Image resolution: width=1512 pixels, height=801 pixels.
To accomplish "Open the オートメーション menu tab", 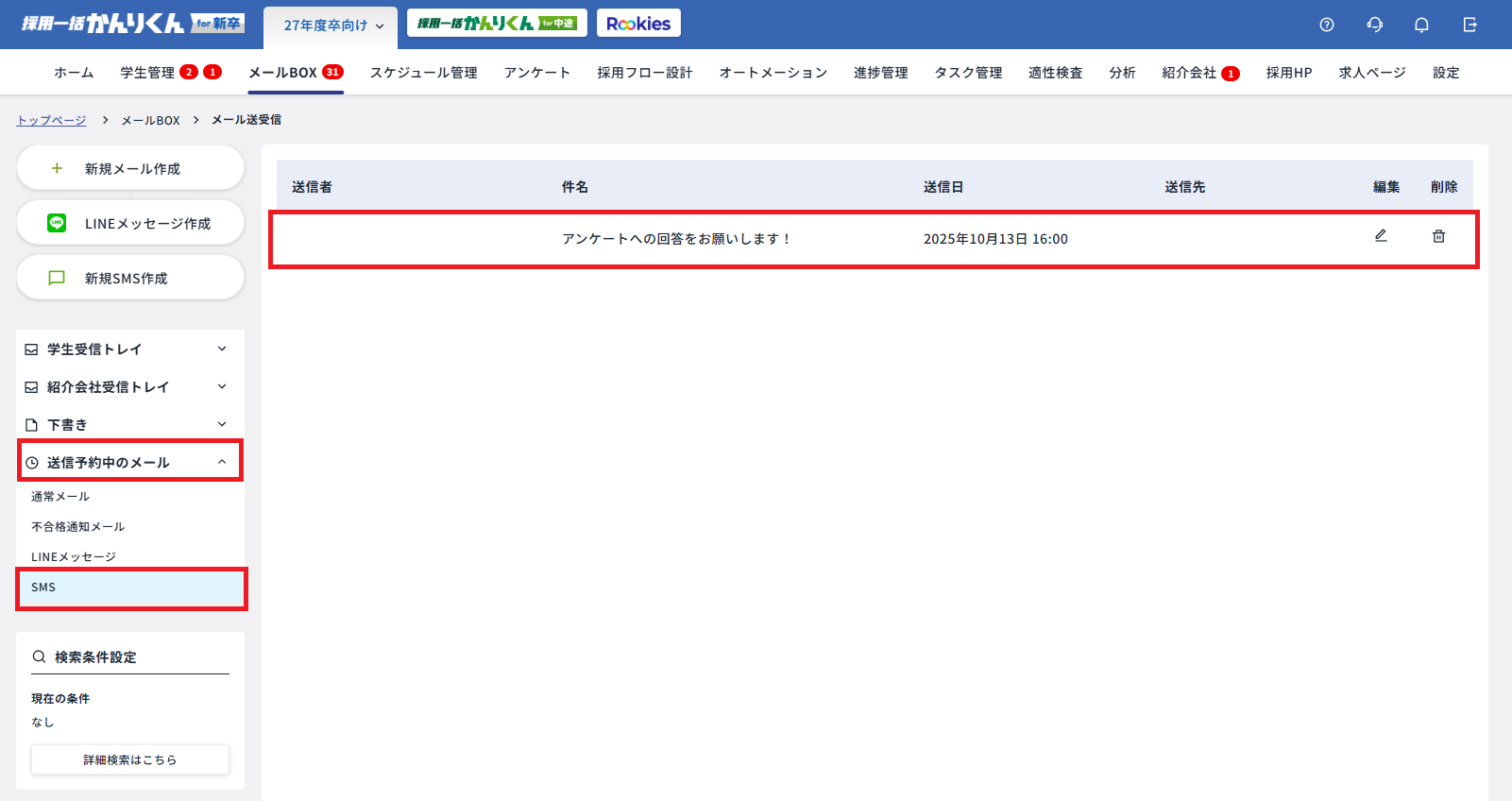I will [773, 73].
